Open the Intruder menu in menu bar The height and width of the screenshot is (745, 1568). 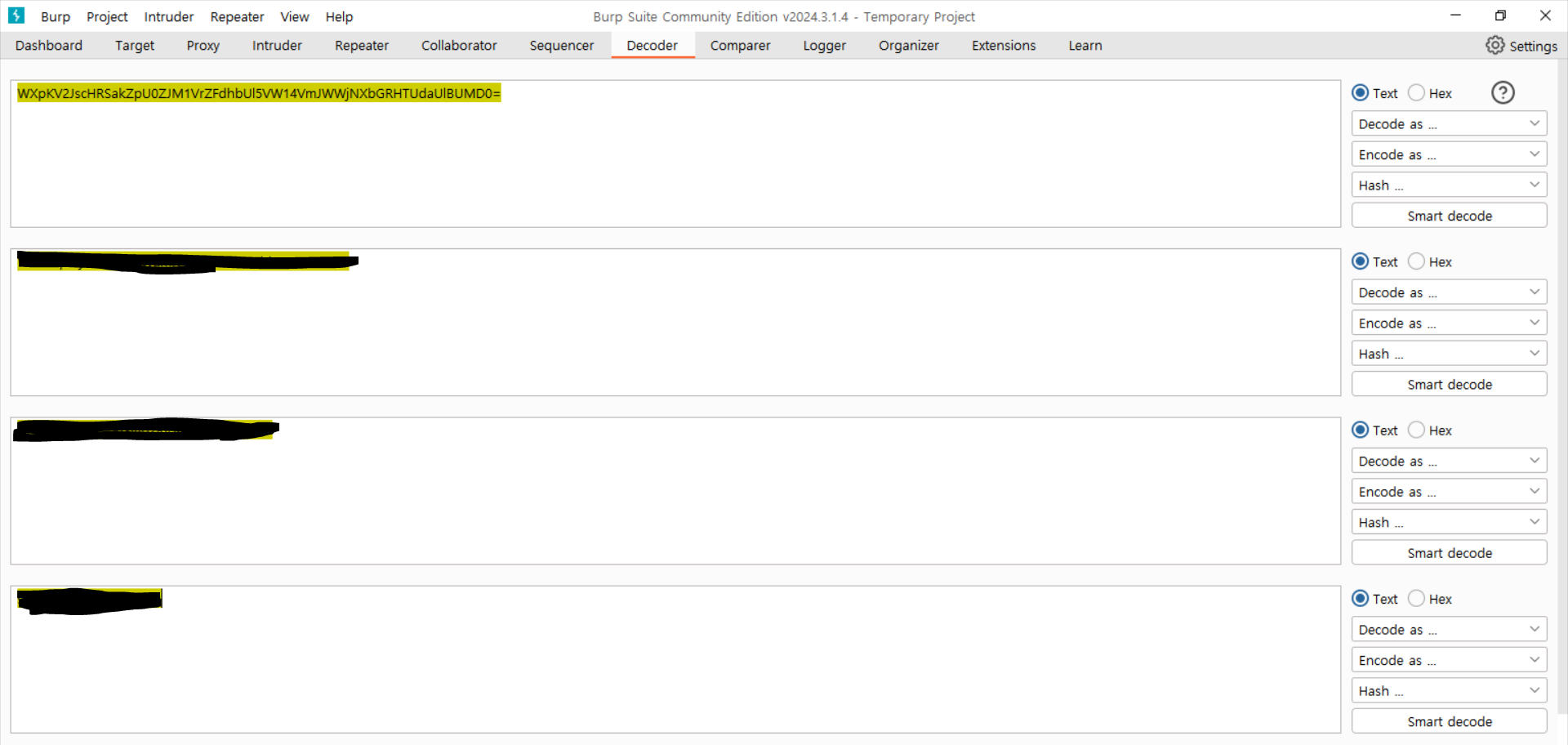[x=168, y=16]
